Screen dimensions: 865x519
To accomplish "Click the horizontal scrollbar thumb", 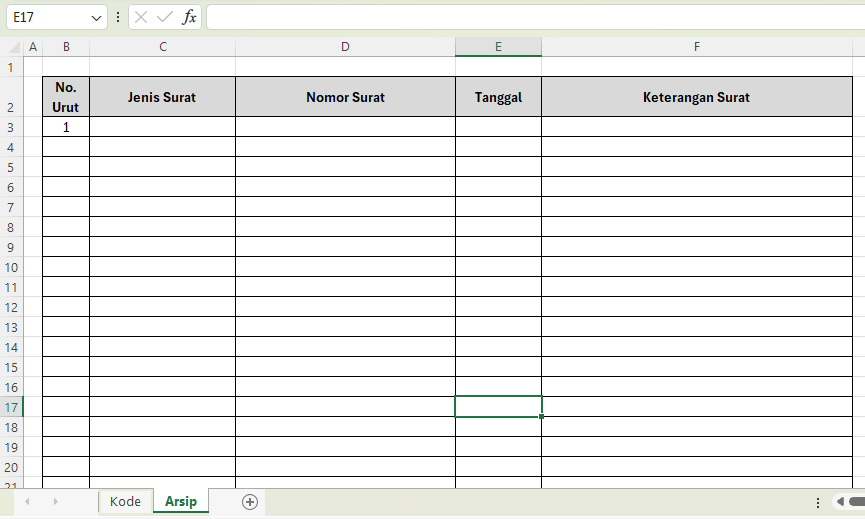I will pyautogui.click(x=857, y=502).
